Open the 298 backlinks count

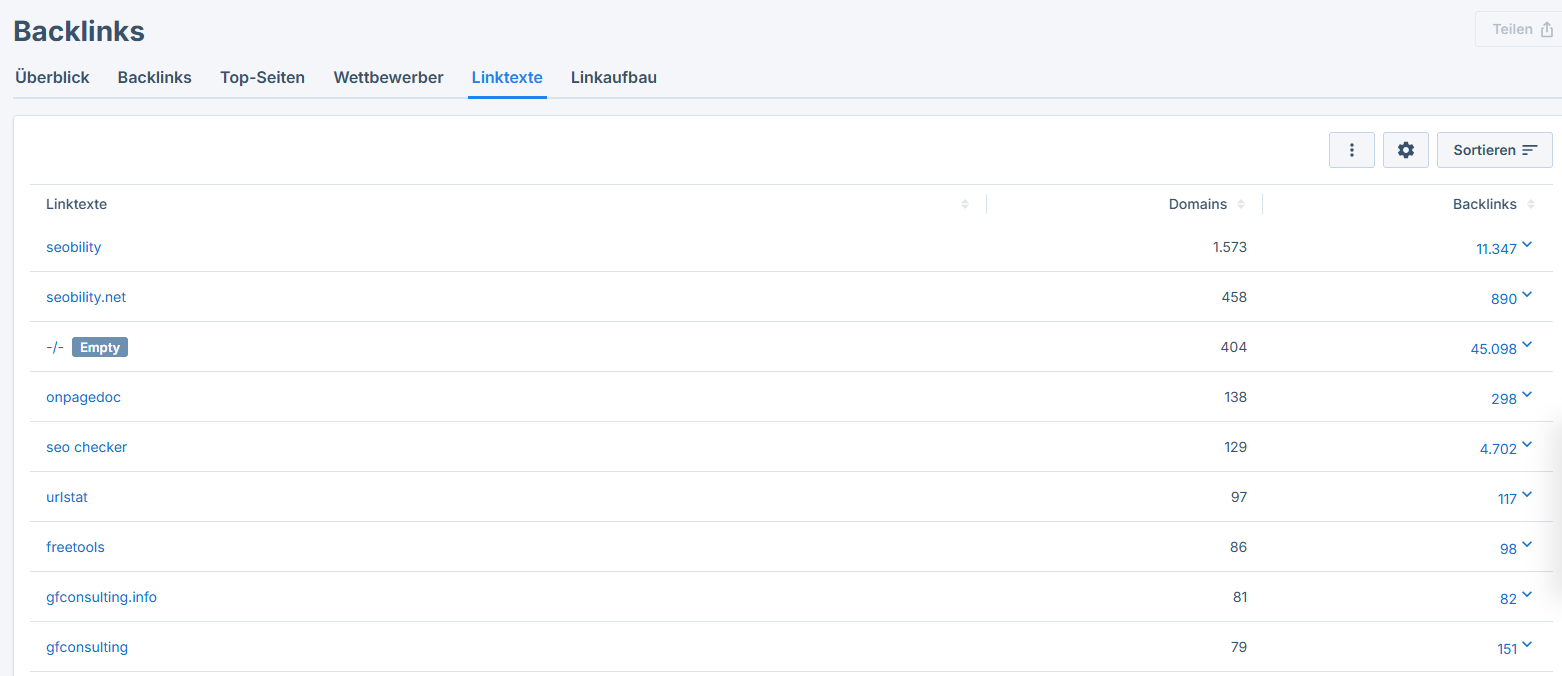[x=1504, y=399]
